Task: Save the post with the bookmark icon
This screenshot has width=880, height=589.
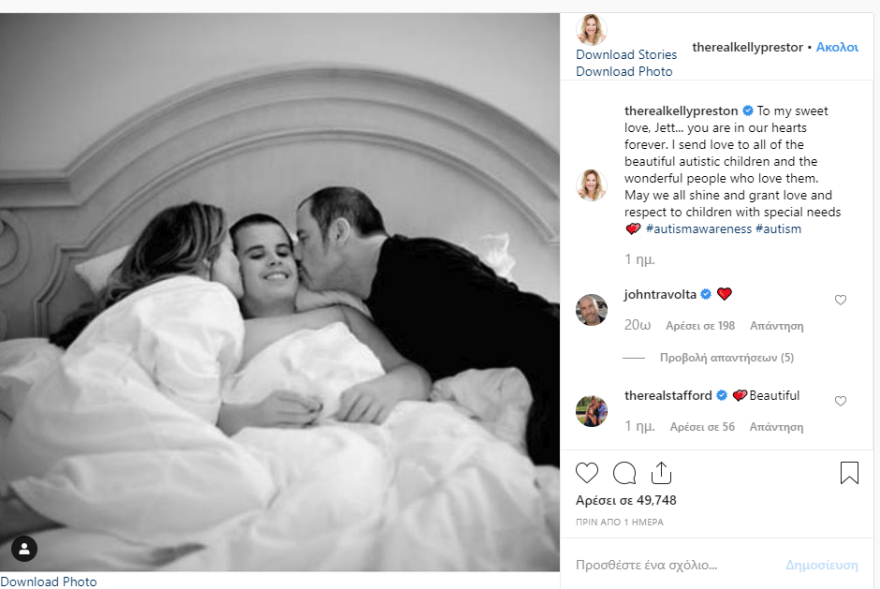Action: 849,473
